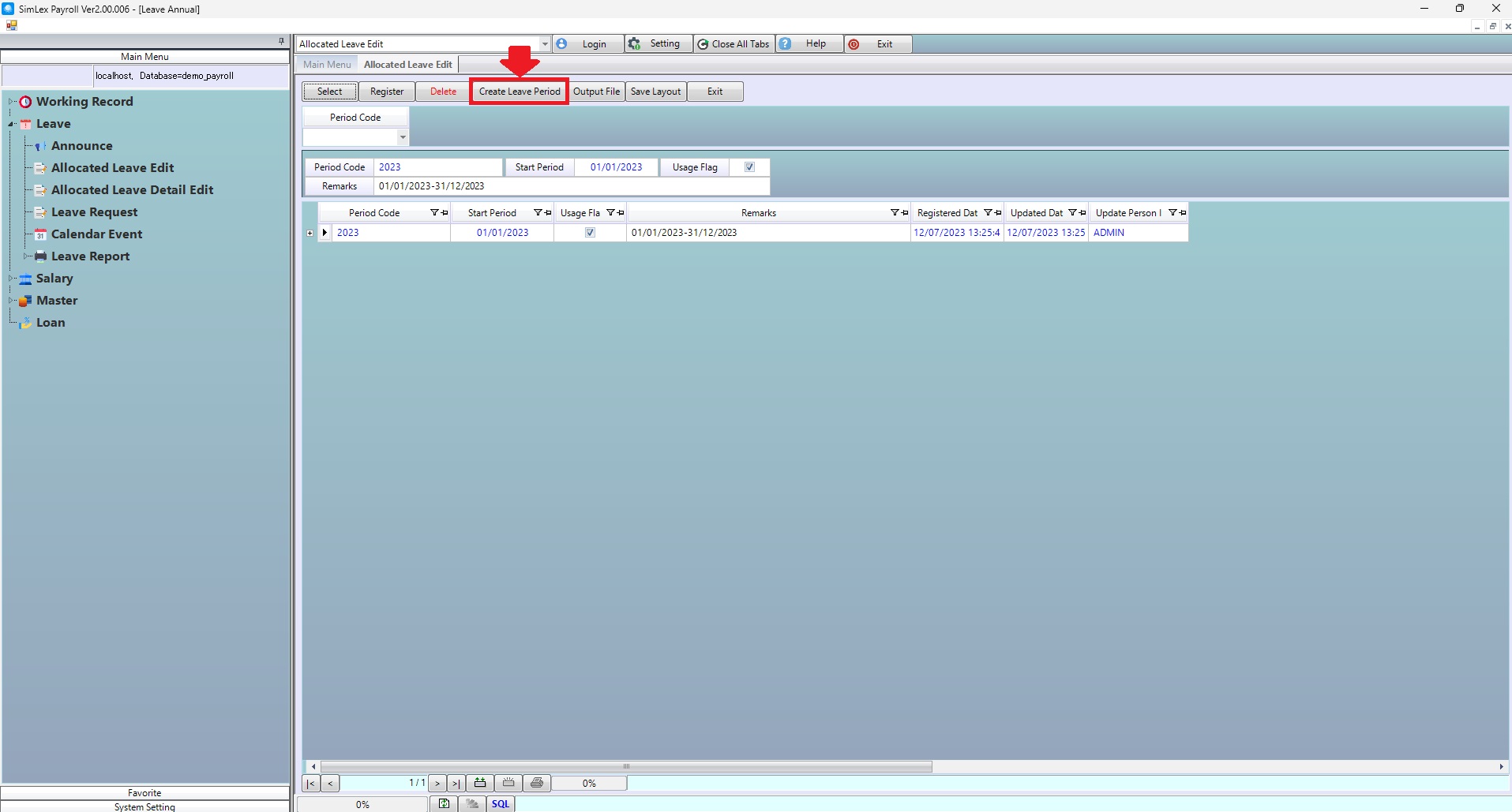Click the filter icon in the Period Code column header

pyautogui.click(x=434, y=213)
